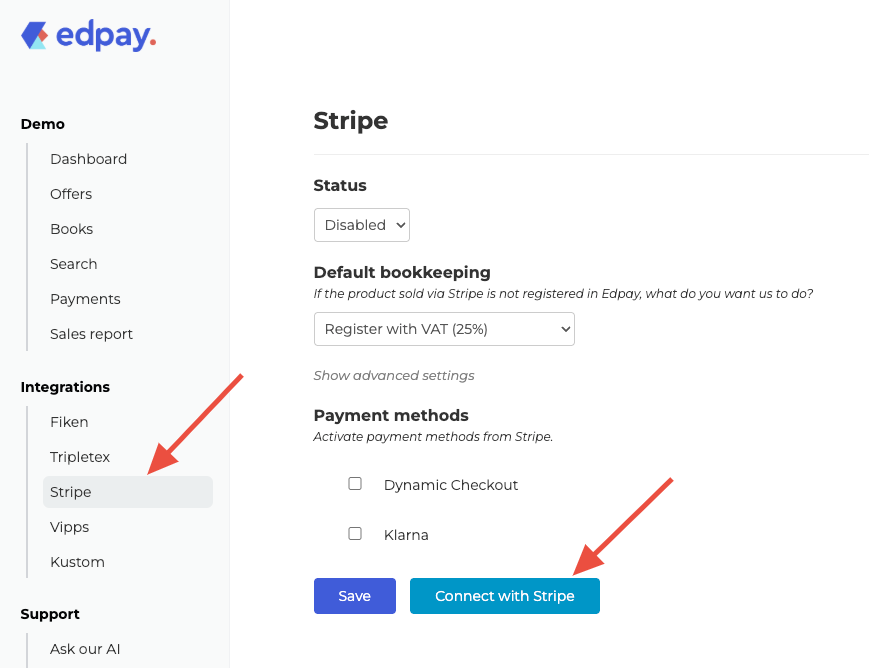Go to the Kustom integration
Screen dimensions: 869x668
[x=77, y=562]
